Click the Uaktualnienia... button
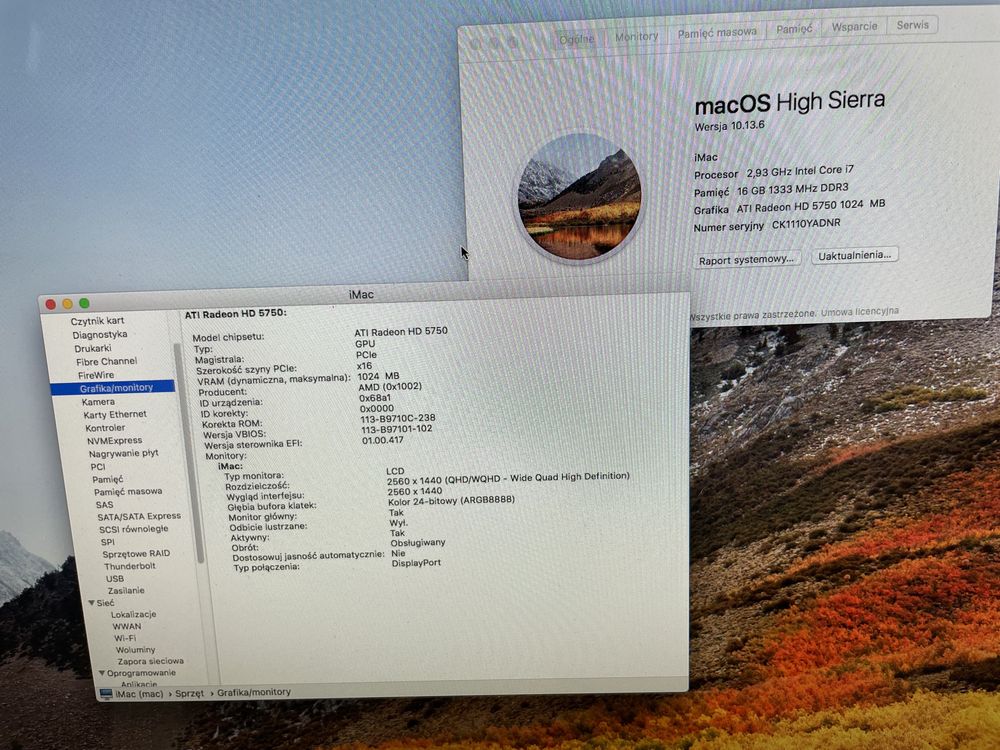The height and width of the screenshot is (750, 1000). (x=855, y=255)
